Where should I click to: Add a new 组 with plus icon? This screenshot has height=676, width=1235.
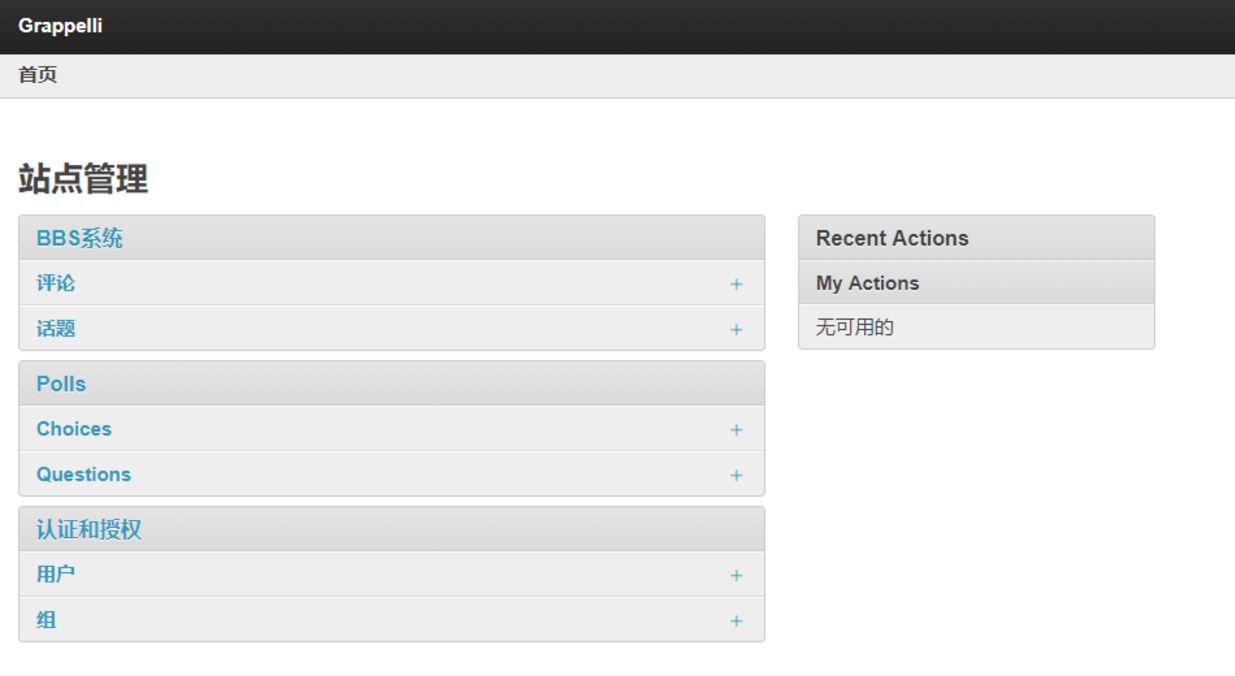tap(736, 621)
